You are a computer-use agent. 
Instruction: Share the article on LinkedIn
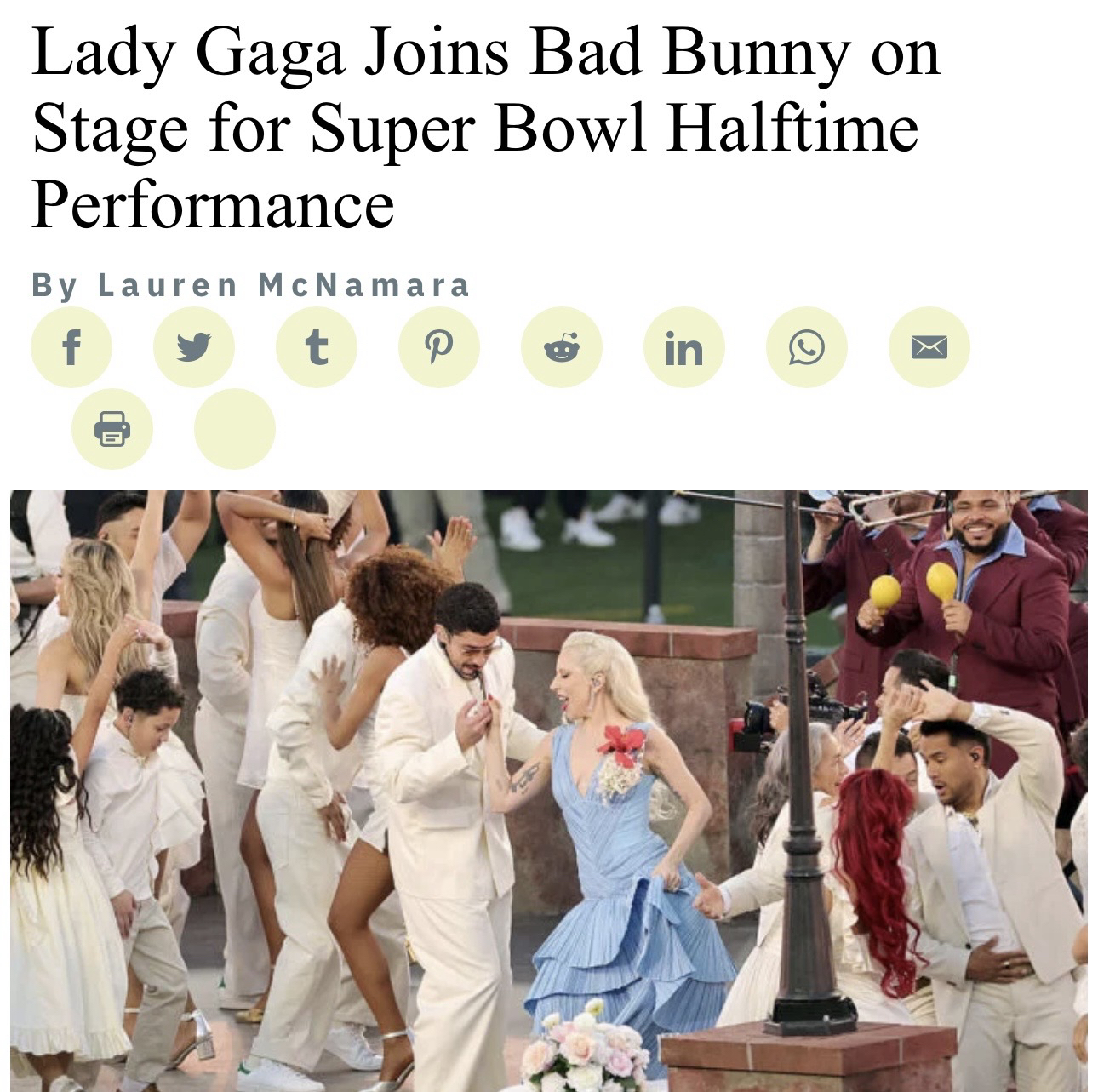point(684,347)
